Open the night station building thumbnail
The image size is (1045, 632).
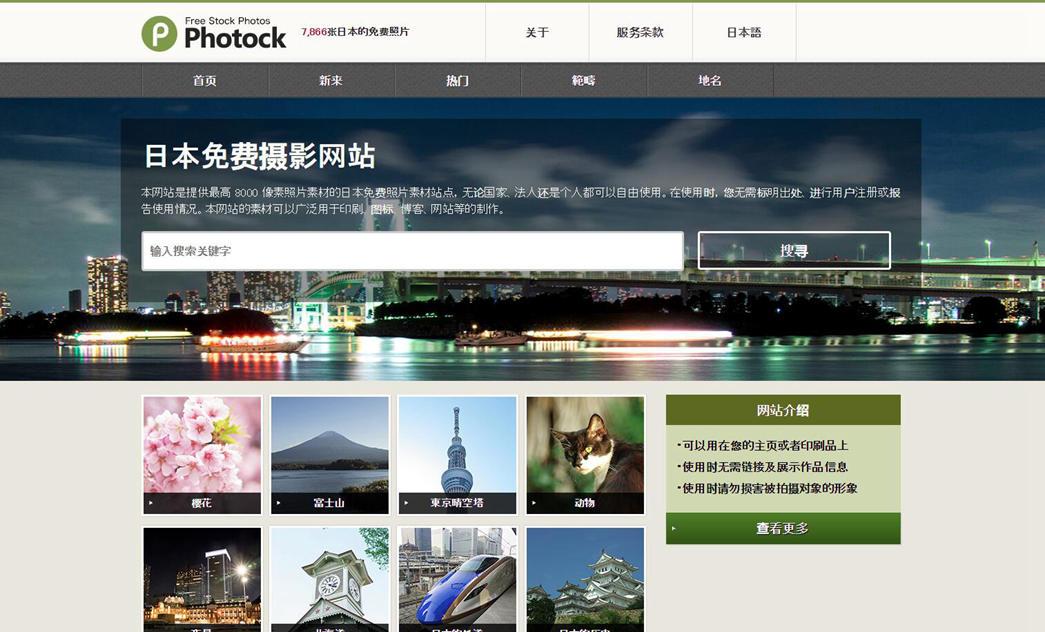[202, 579]
